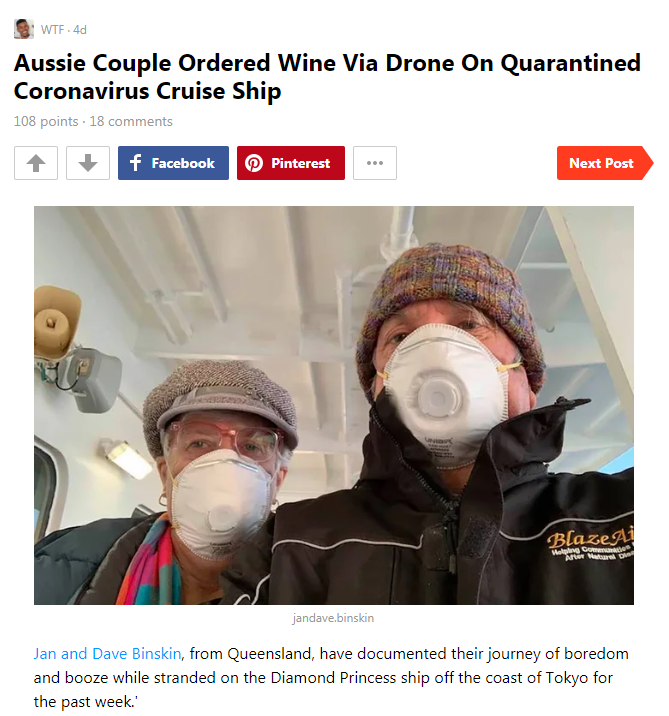This screenshot has width=669, height=716.
Task: Open the three-dots more options button
Action: click(x=374, y=163)
